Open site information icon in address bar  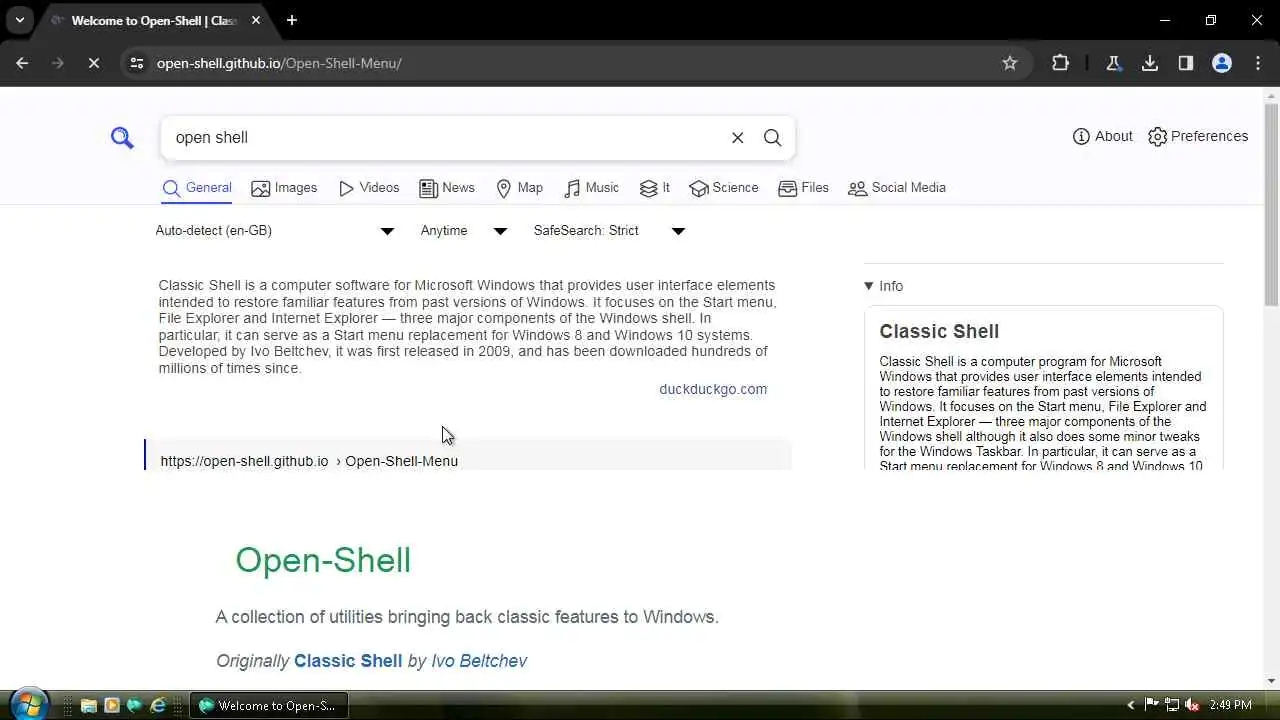pos(137,63)
